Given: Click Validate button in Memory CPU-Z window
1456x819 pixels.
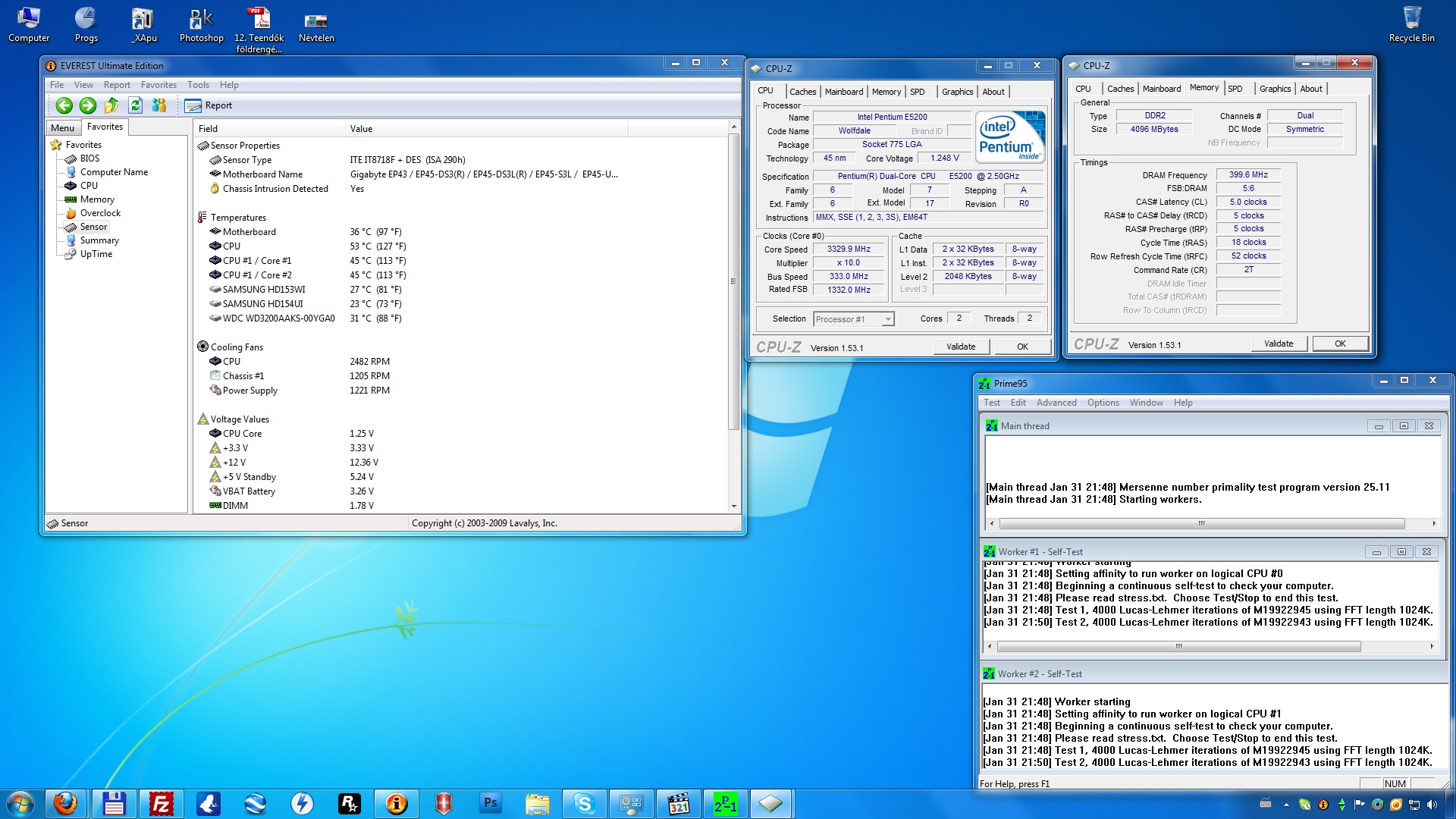Looking at the screenshot, I should click(1278, 344).
